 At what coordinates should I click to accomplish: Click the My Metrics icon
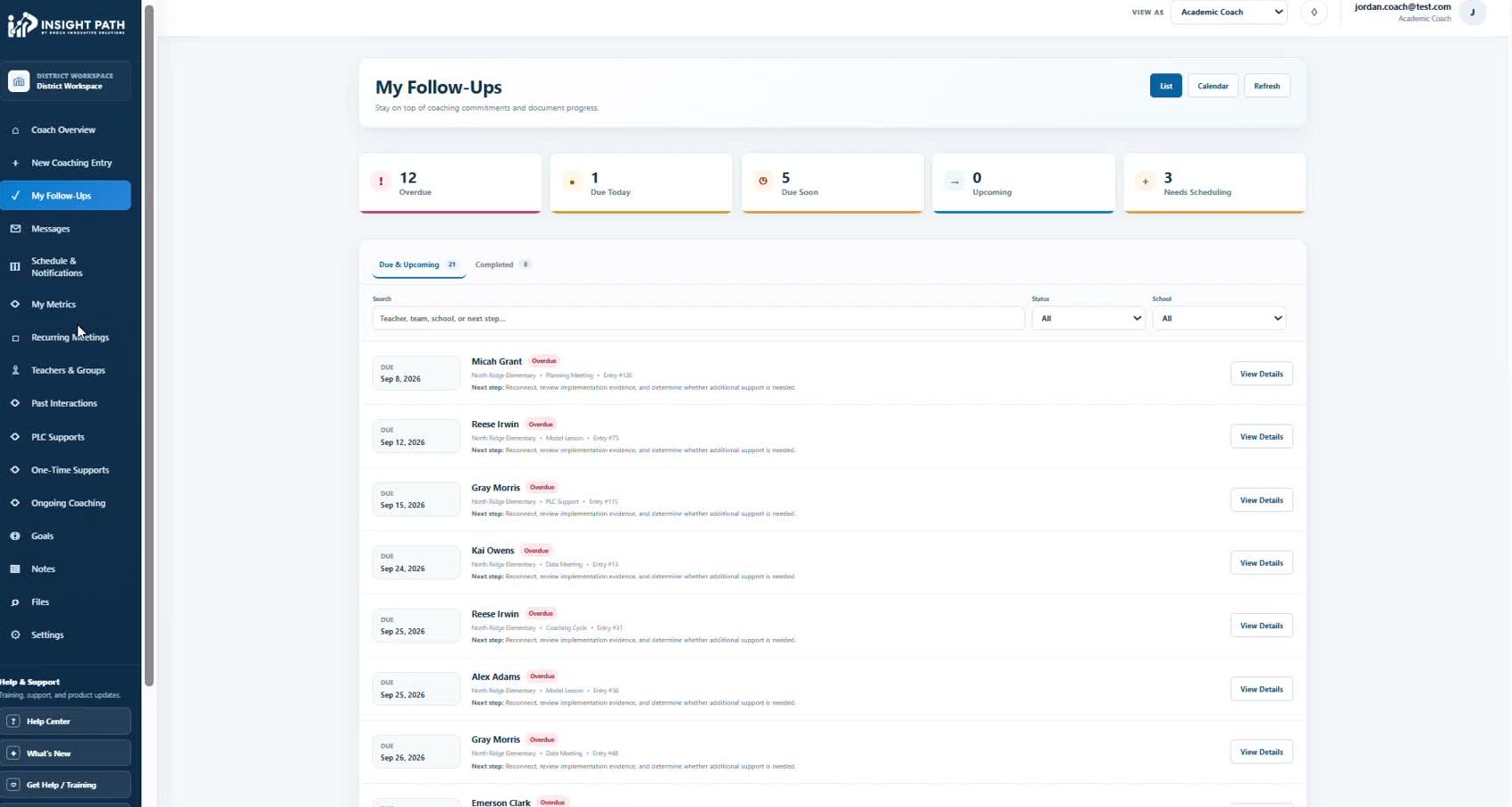click(15, 305)
